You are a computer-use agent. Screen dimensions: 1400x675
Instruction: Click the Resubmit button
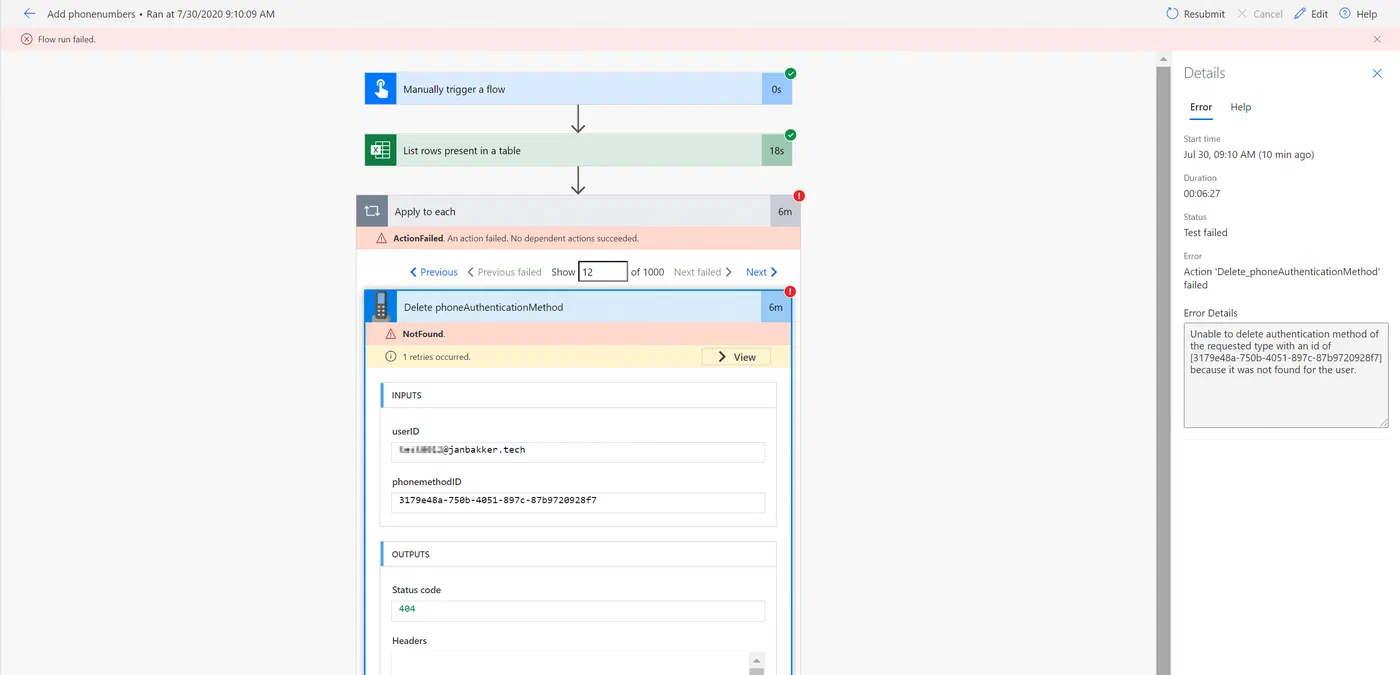(x=1195, y=14)
